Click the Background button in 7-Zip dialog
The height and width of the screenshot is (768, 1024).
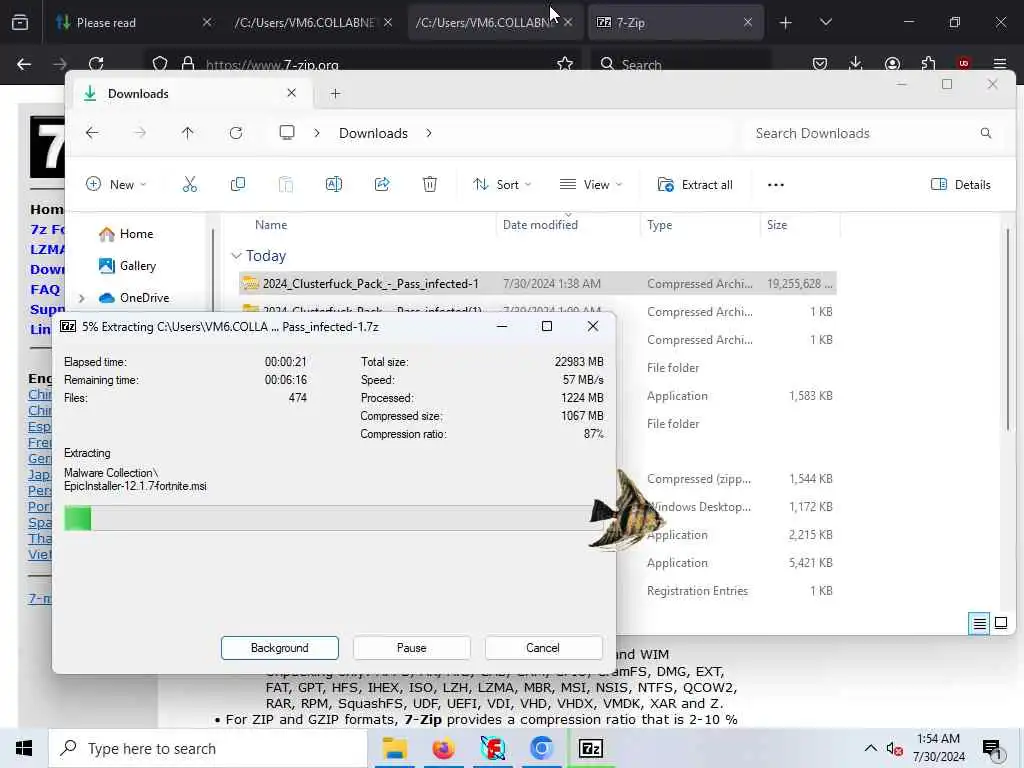coord(280,648)
